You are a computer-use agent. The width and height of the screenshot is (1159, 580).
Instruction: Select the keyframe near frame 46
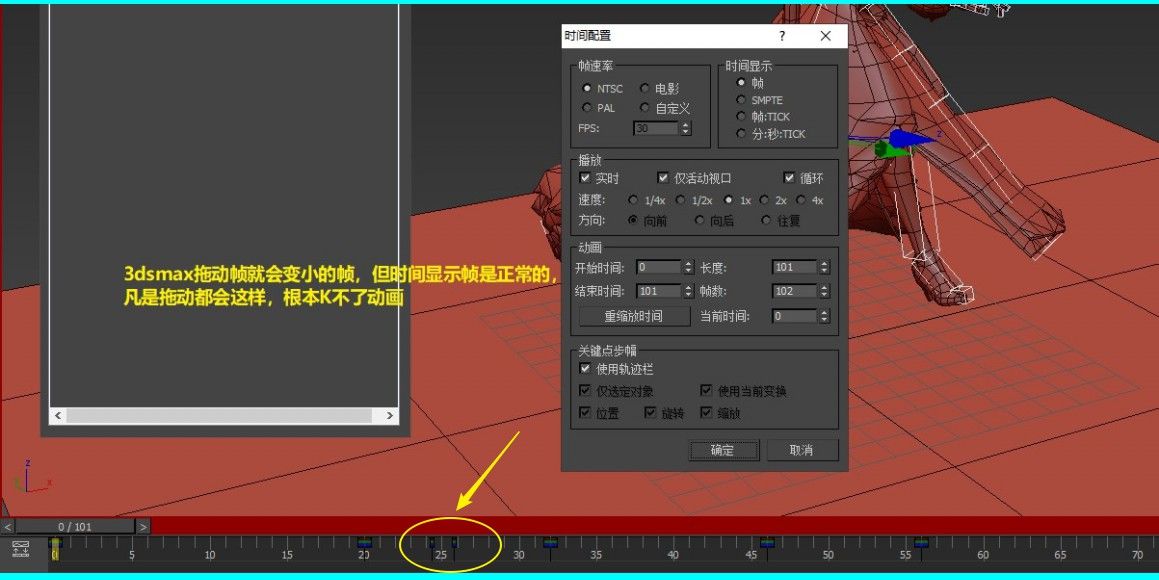767,544
